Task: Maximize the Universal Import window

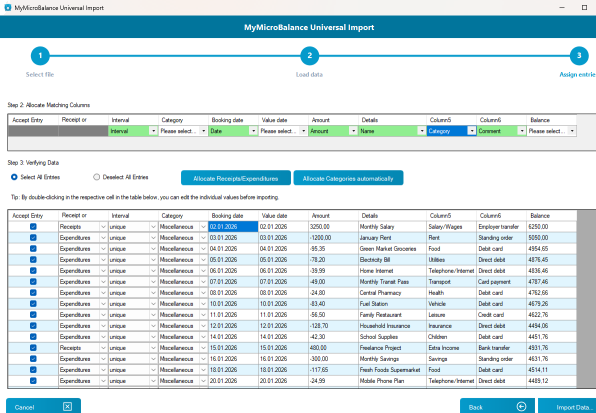Action: 585,8
